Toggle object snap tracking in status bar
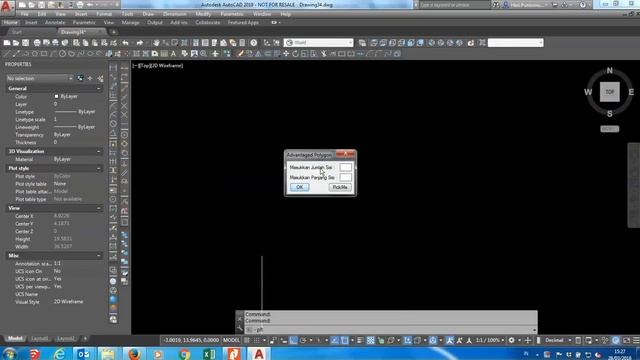 point(334,340)
